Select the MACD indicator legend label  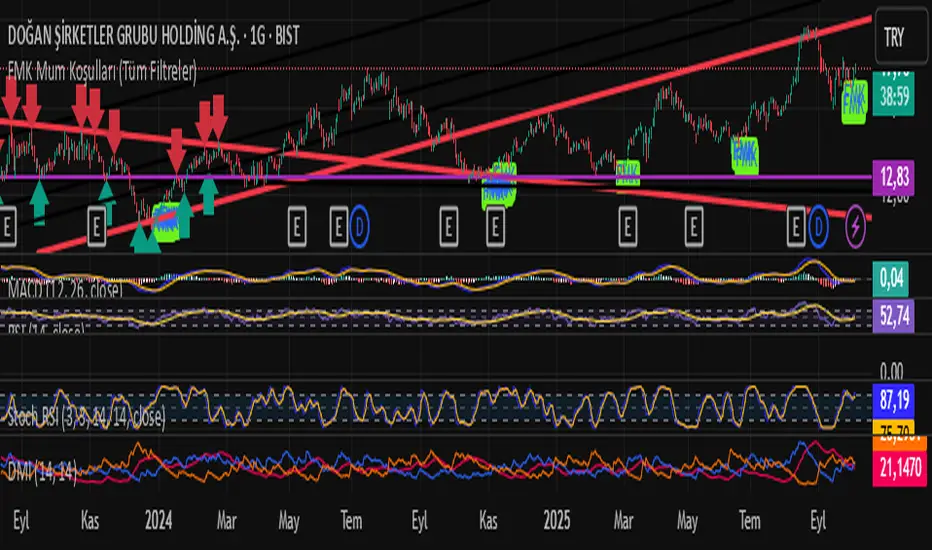pyautogui.click(x=65, y=289)
